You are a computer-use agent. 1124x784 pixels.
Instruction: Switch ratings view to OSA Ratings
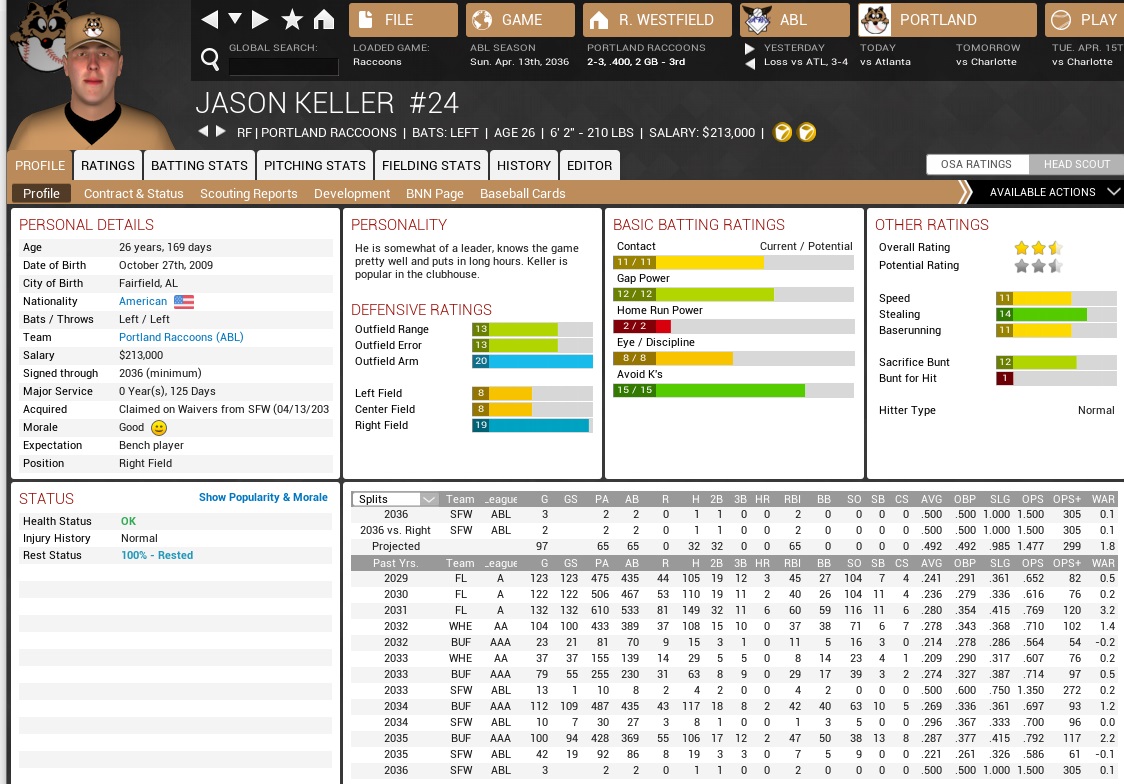(976, 165)
